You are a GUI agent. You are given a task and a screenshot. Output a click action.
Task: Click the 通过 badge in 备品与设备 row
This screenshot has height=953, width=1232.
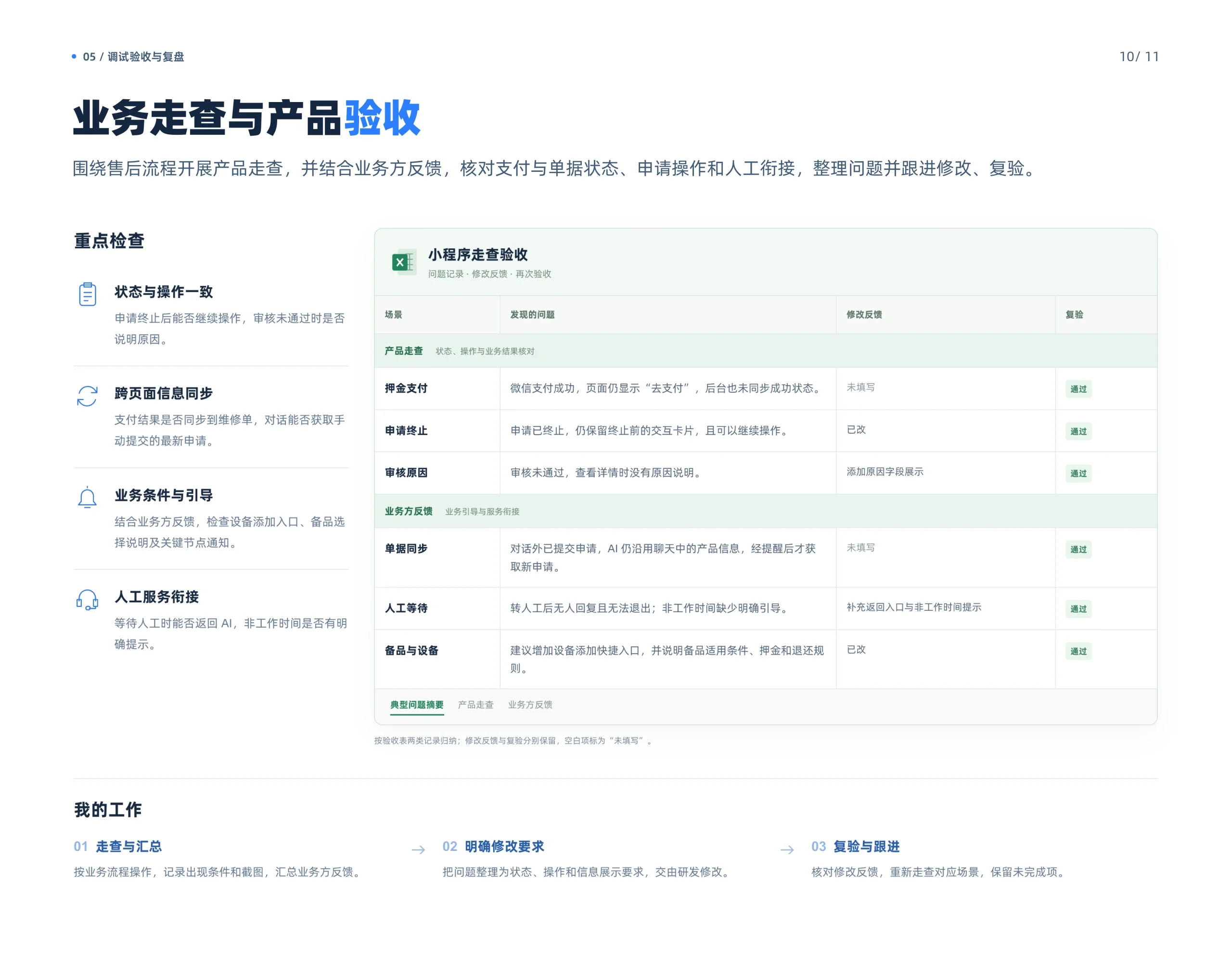[1078, 651]
